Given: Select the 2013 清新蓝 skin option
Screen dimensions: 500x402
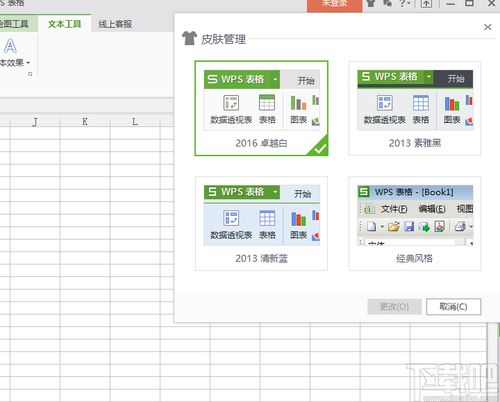Looking at the screenshot, I should [261, 224].
